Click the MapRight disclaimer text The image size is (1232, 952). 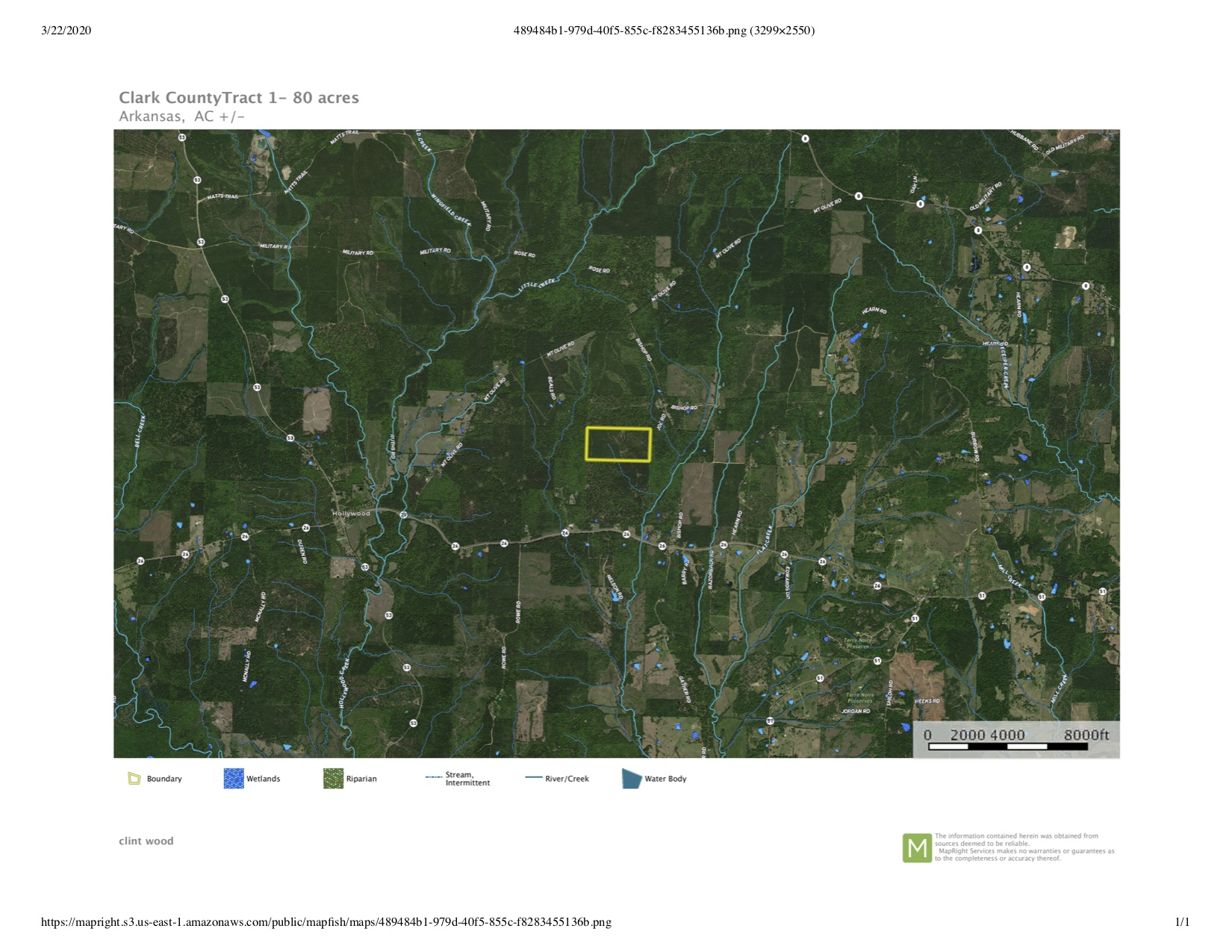point(1024,847)
